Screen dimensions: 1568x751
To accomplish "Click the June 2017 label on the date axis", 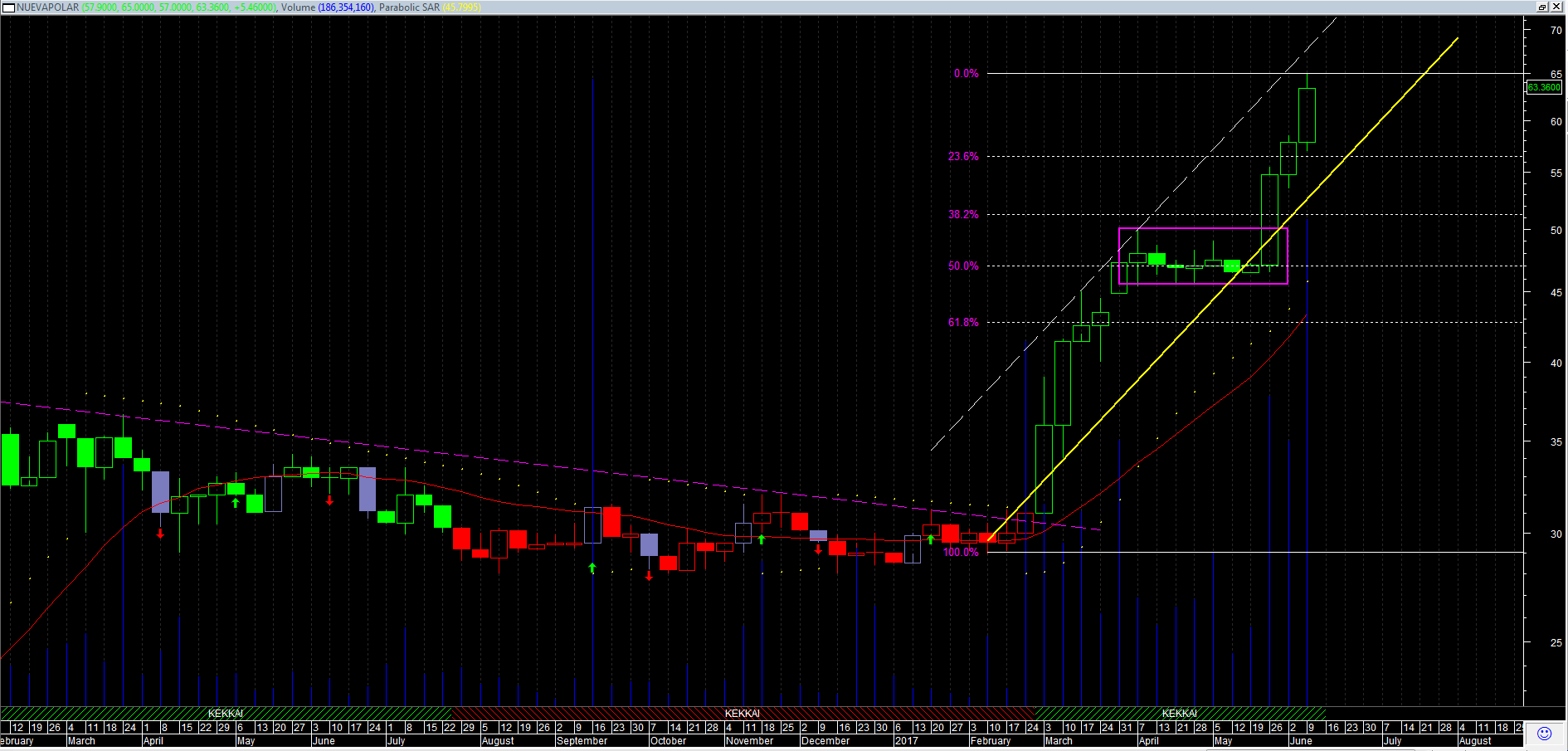I will tap(1301, 741).
